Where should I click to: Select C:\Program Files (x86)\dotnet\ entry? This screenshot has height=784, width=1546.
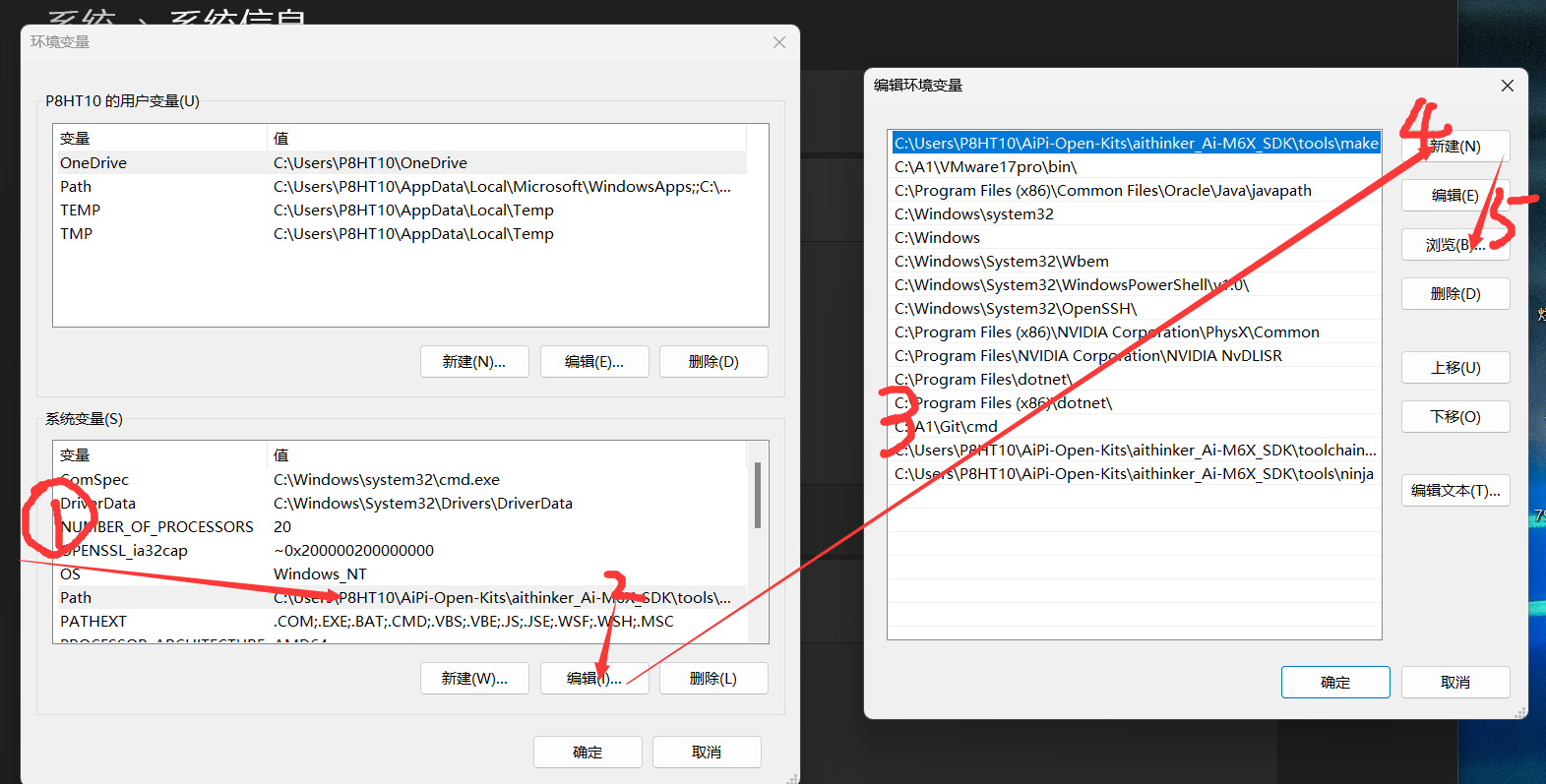(x=1135, y=402)
